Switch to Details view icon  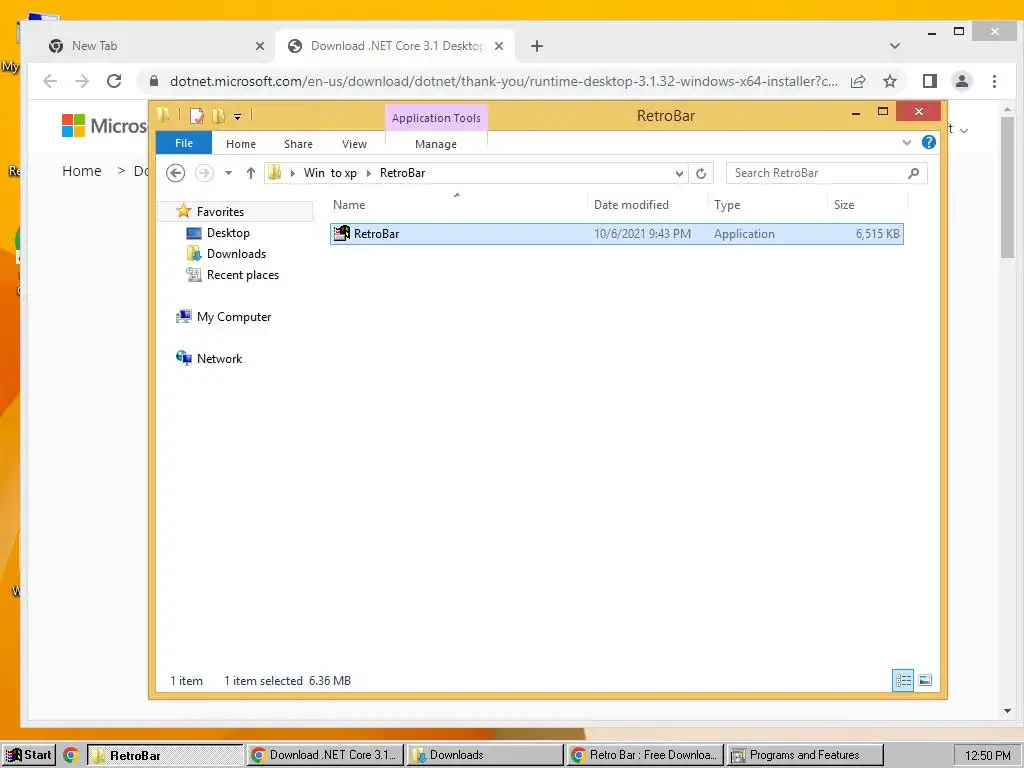coord(903,680)
